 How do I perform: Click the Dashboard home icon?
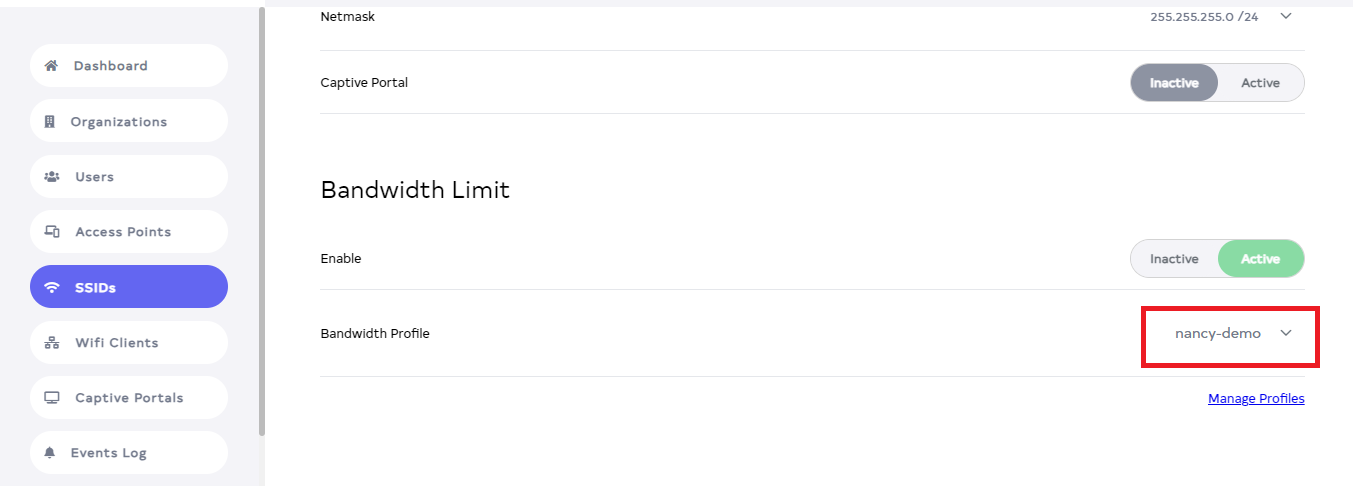click(51, 66)
